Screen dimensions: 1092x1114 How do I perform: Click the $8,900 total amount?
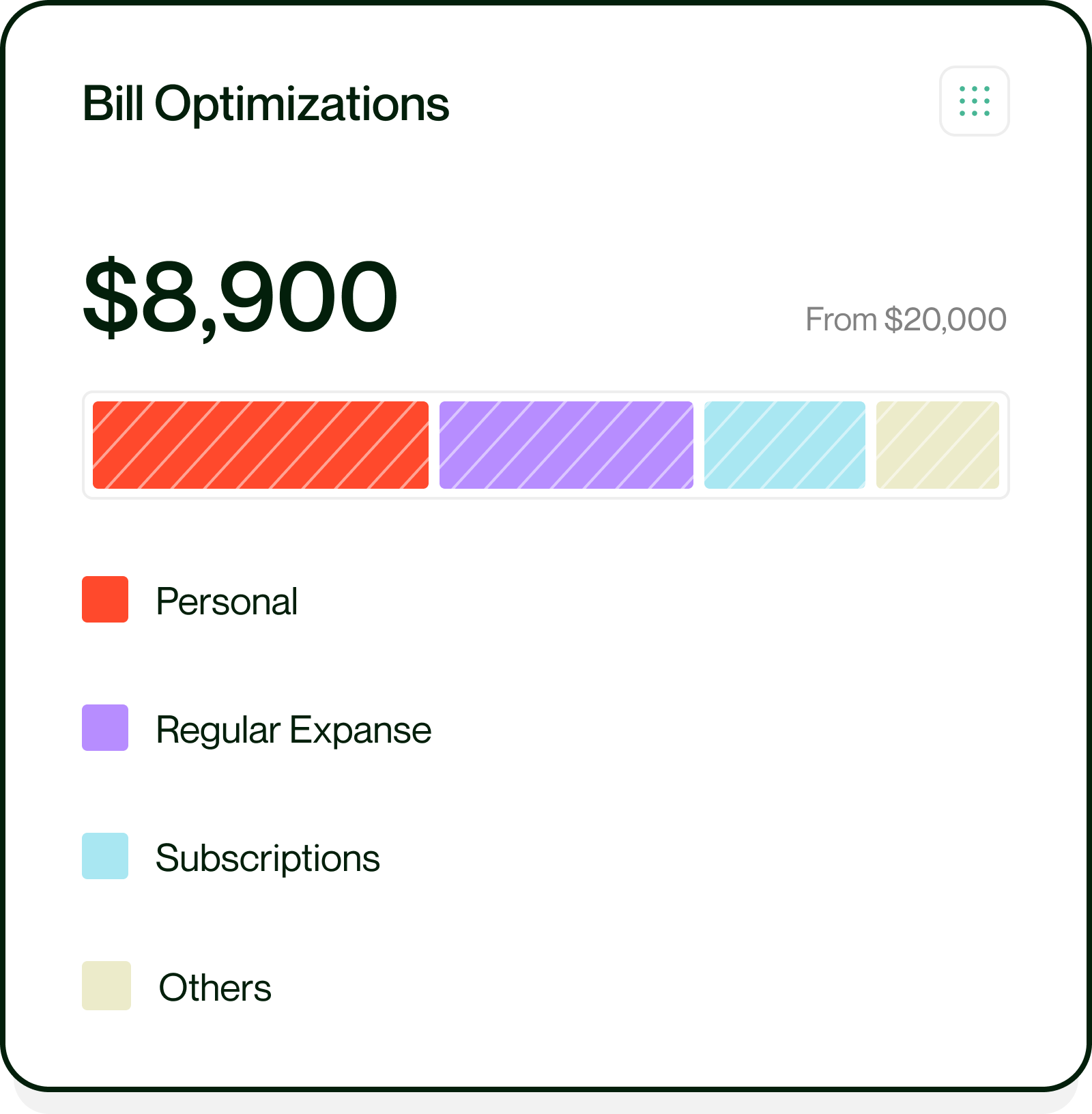[240, 297]
